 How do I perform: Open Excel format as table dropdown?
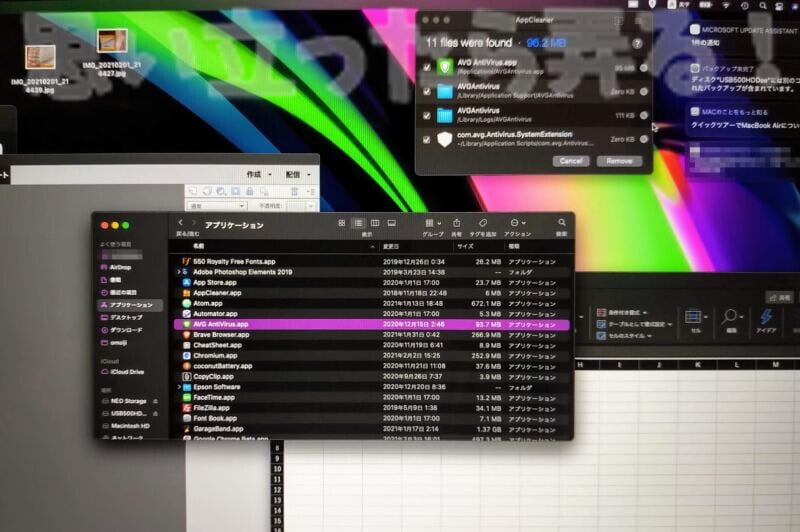coord(635,324)
